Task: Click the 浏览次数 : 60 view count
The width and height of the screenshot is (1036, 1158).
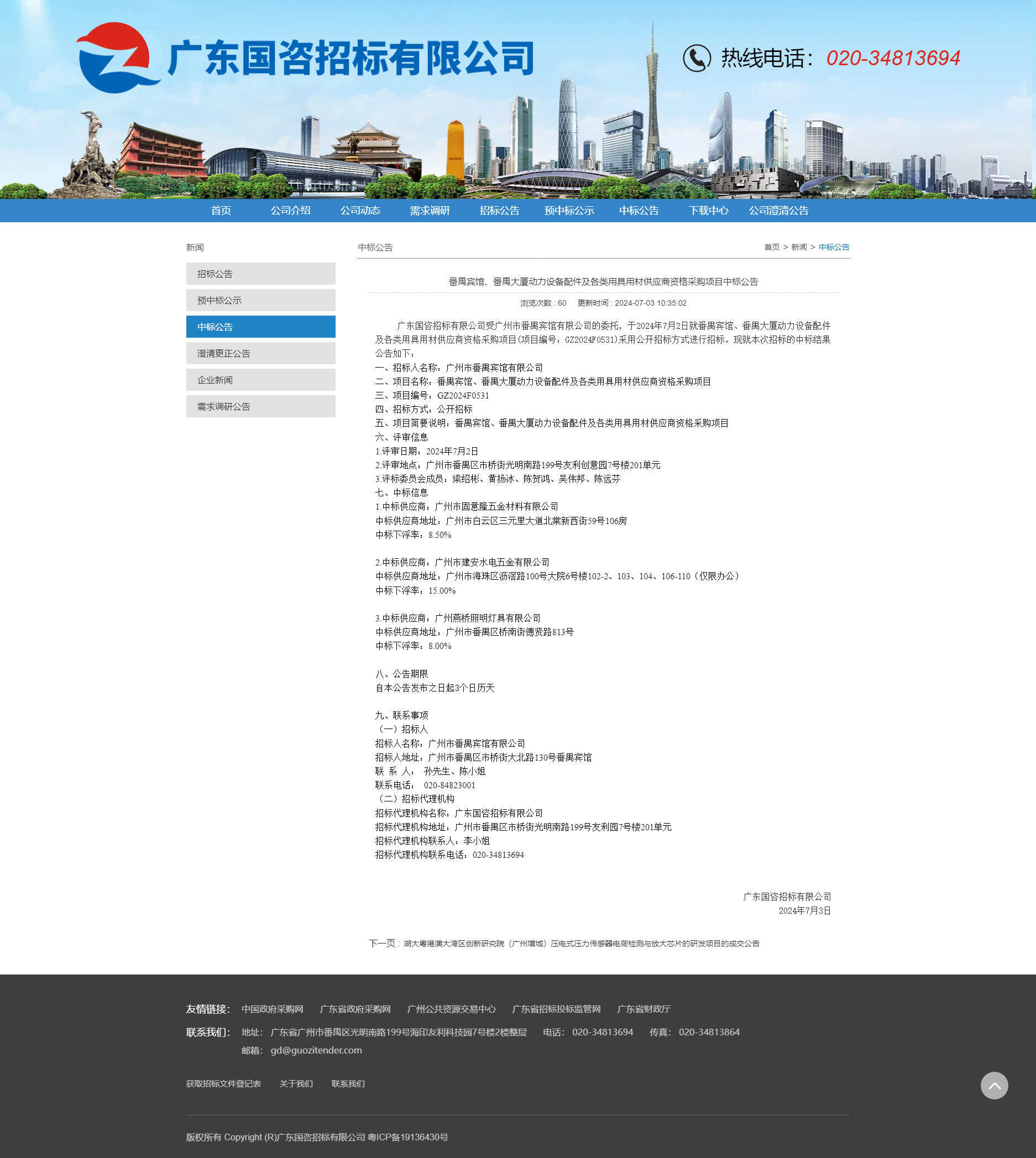Action: [x=543, y=303]
